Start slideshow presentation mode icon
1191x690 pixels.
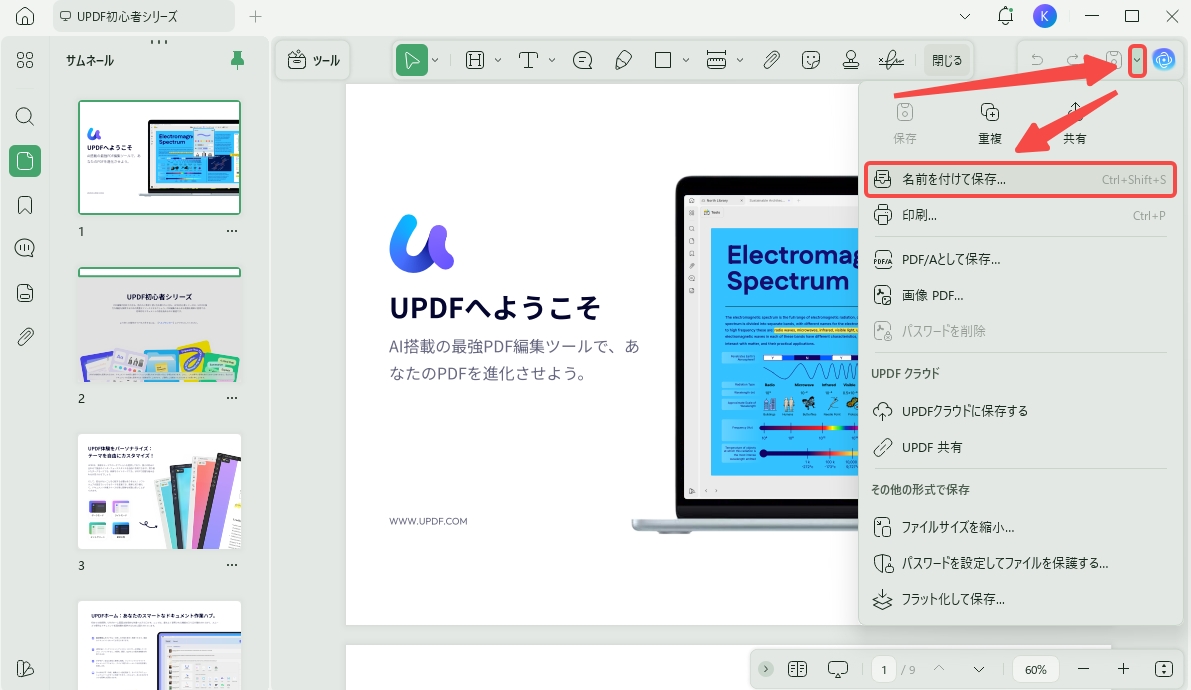(x=838, y=669)
